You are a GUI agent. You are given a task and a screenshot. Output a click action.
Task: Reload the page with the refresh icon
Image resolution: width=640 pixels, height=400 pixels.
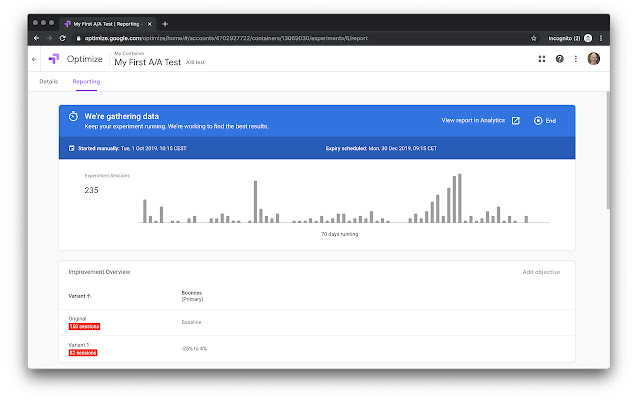[x=62, y=38]
